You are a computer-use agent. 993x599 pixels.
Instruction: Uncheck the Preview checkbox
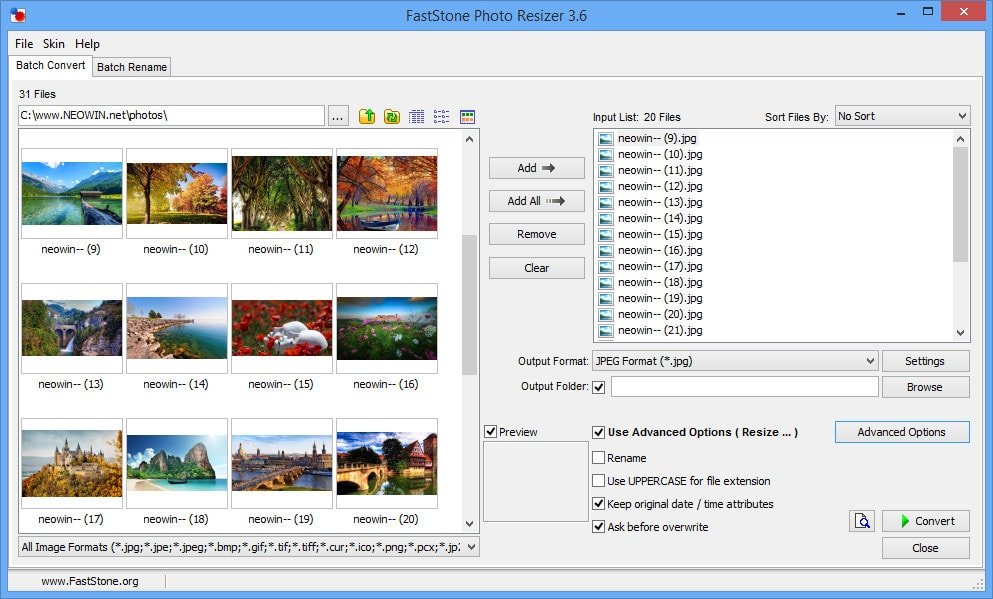click(490, 432)
